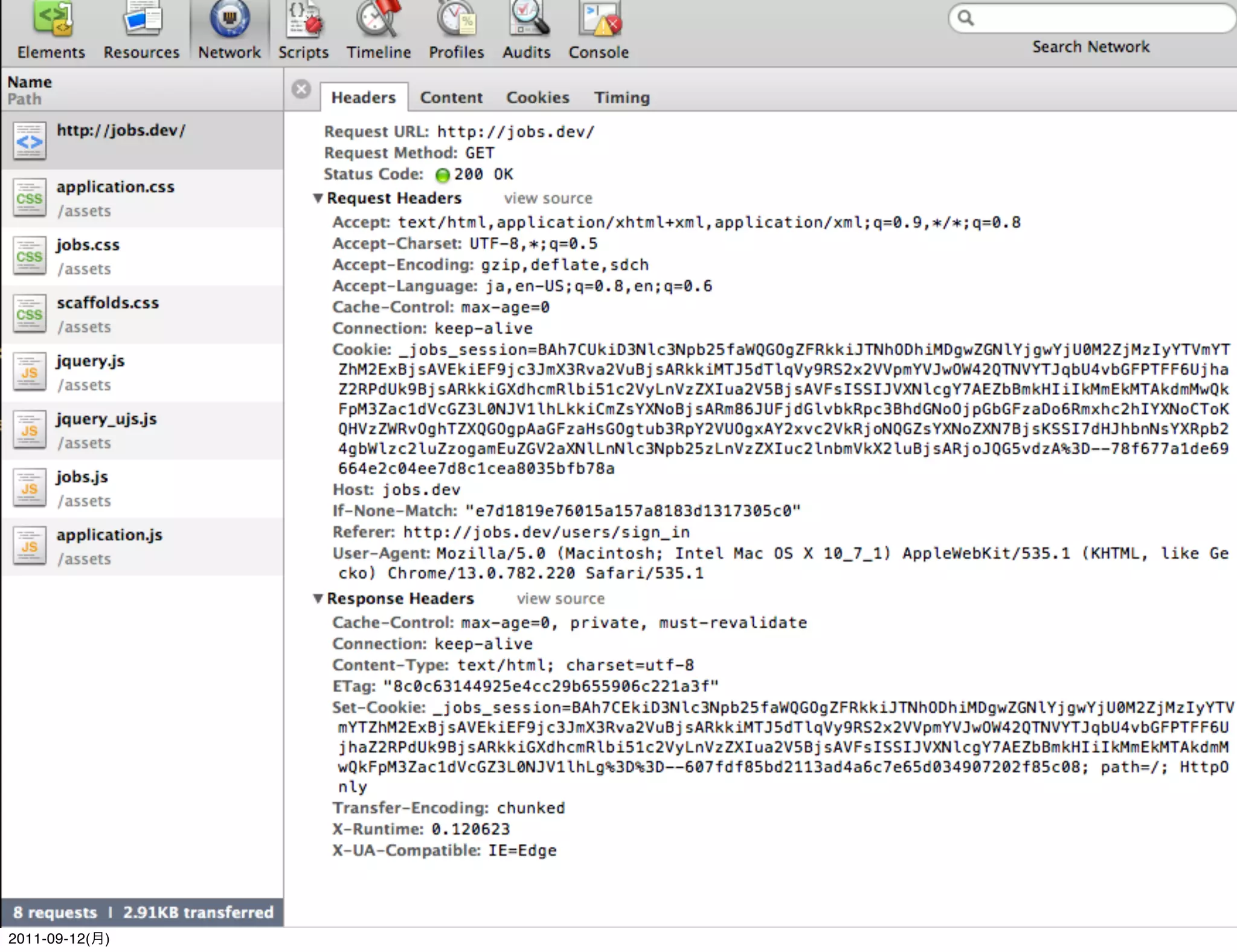Collapse the Response Headers section

[x=318, y=598]
